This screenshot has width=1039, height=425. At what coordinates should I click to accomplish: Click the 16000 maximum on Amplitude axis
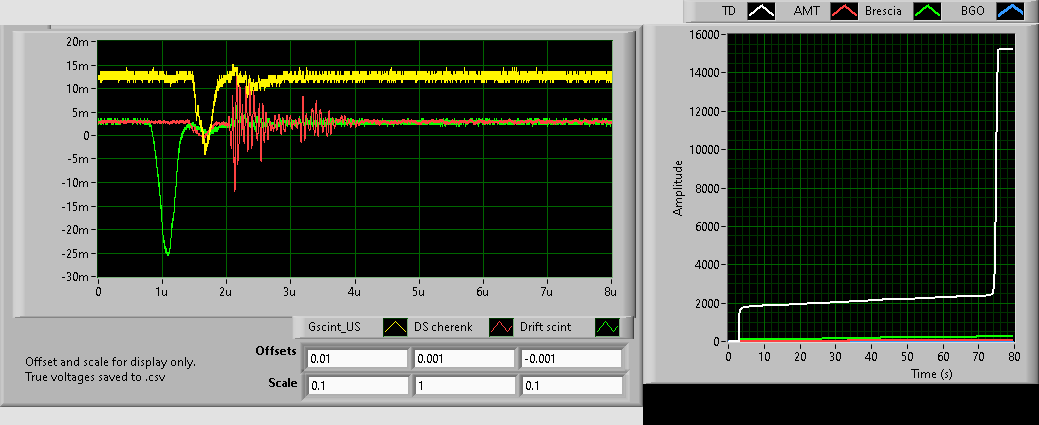704,35
